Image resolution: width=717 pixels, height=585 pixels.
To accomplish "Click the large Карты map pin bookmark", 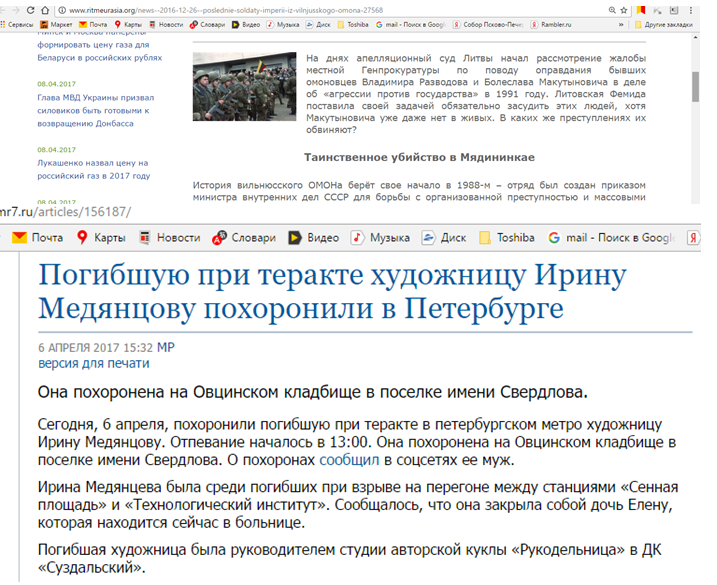I will (98, 238).
